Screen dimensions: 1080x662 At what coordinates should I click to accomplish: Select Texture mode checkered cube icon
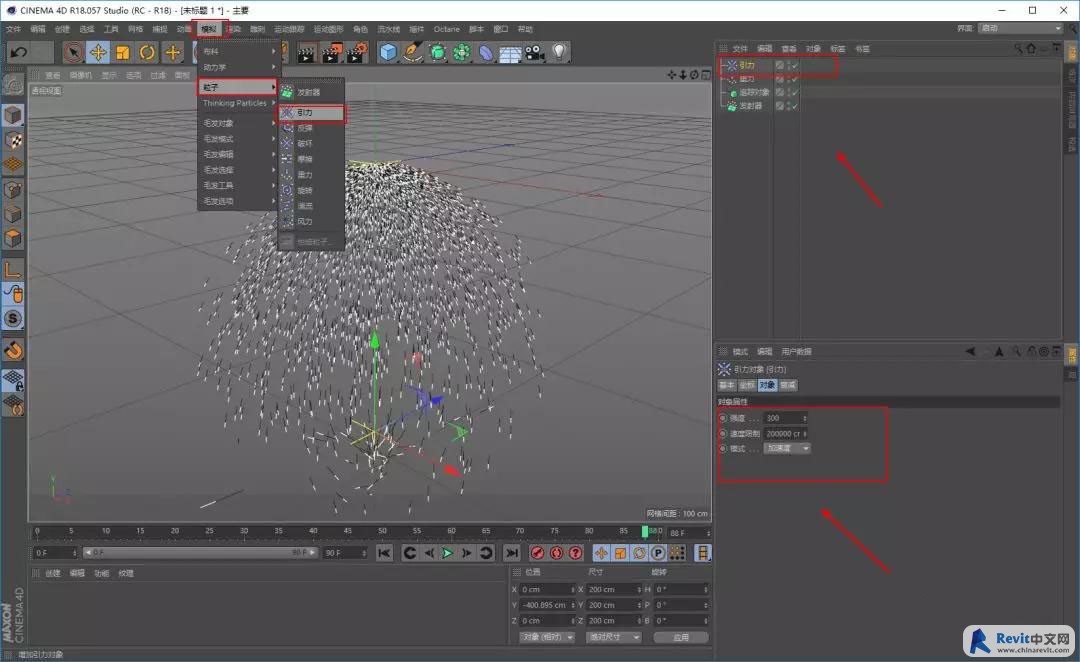coord(13,141)
